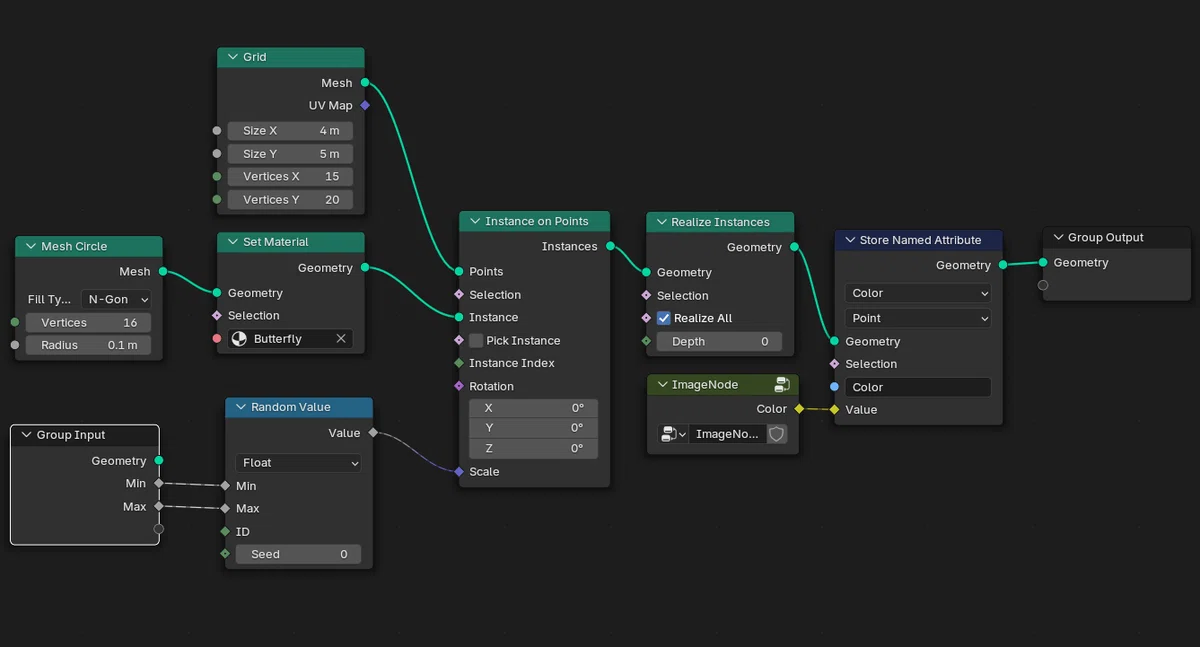This screenshot has width=1200, height=647.
Task: Click the node group icon in ImageNode header
Action: click(782, 384)
